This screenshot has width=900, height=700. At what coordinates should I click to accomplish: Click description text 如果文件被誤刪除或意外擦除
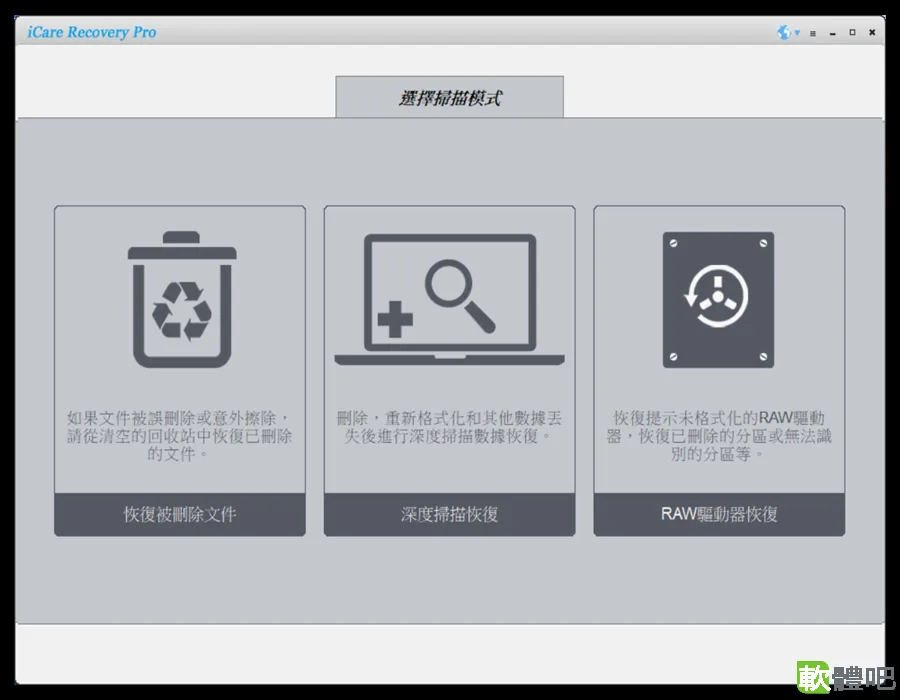180,435
